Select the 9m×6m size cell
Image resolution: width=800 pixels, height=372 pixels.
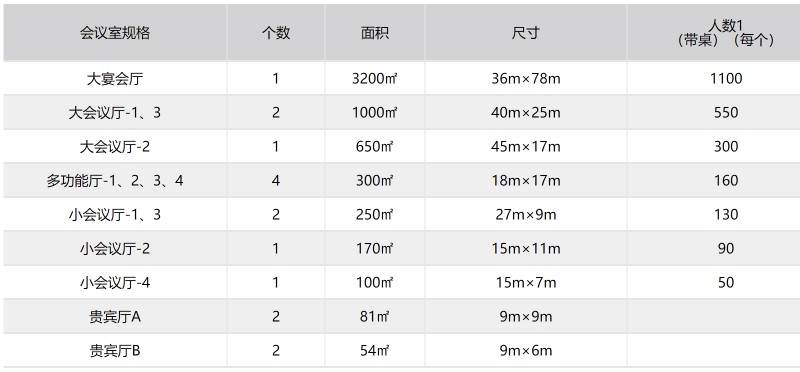[x=526, y=351]
